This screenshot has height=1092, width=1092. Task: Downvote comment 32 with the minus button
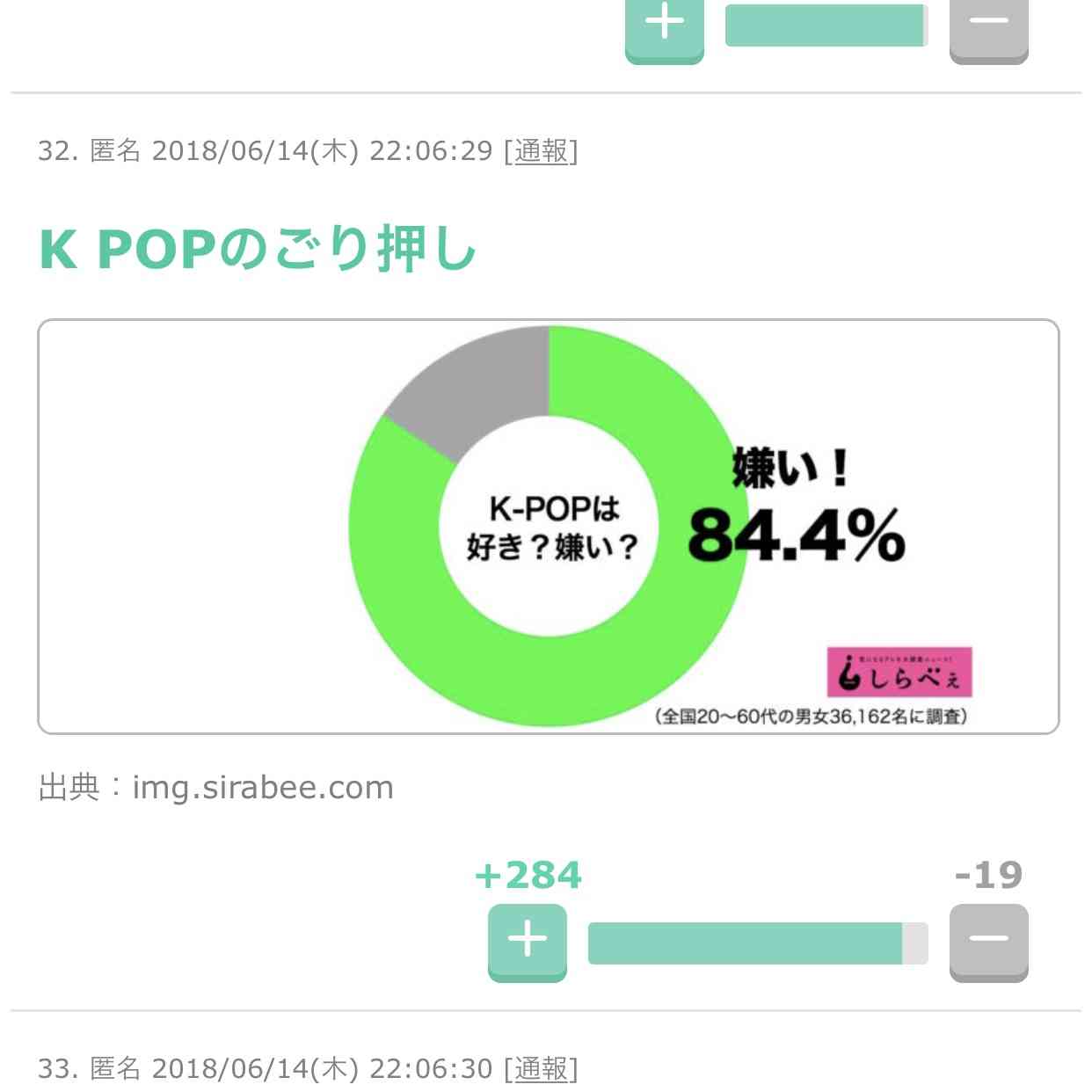[x=988, y=940]
